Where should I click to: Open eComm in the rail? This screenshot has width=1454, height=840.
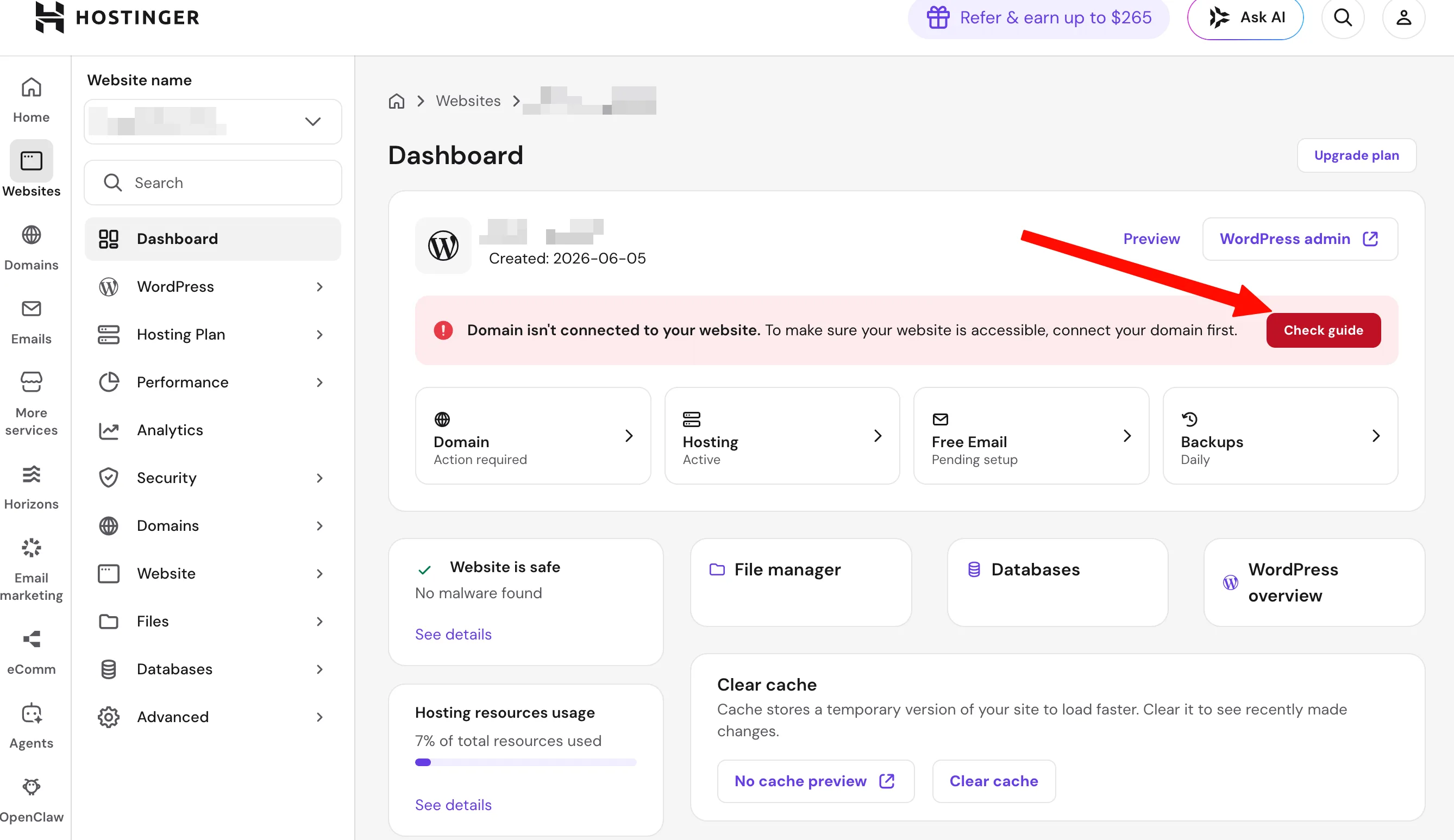coord(31,653)
